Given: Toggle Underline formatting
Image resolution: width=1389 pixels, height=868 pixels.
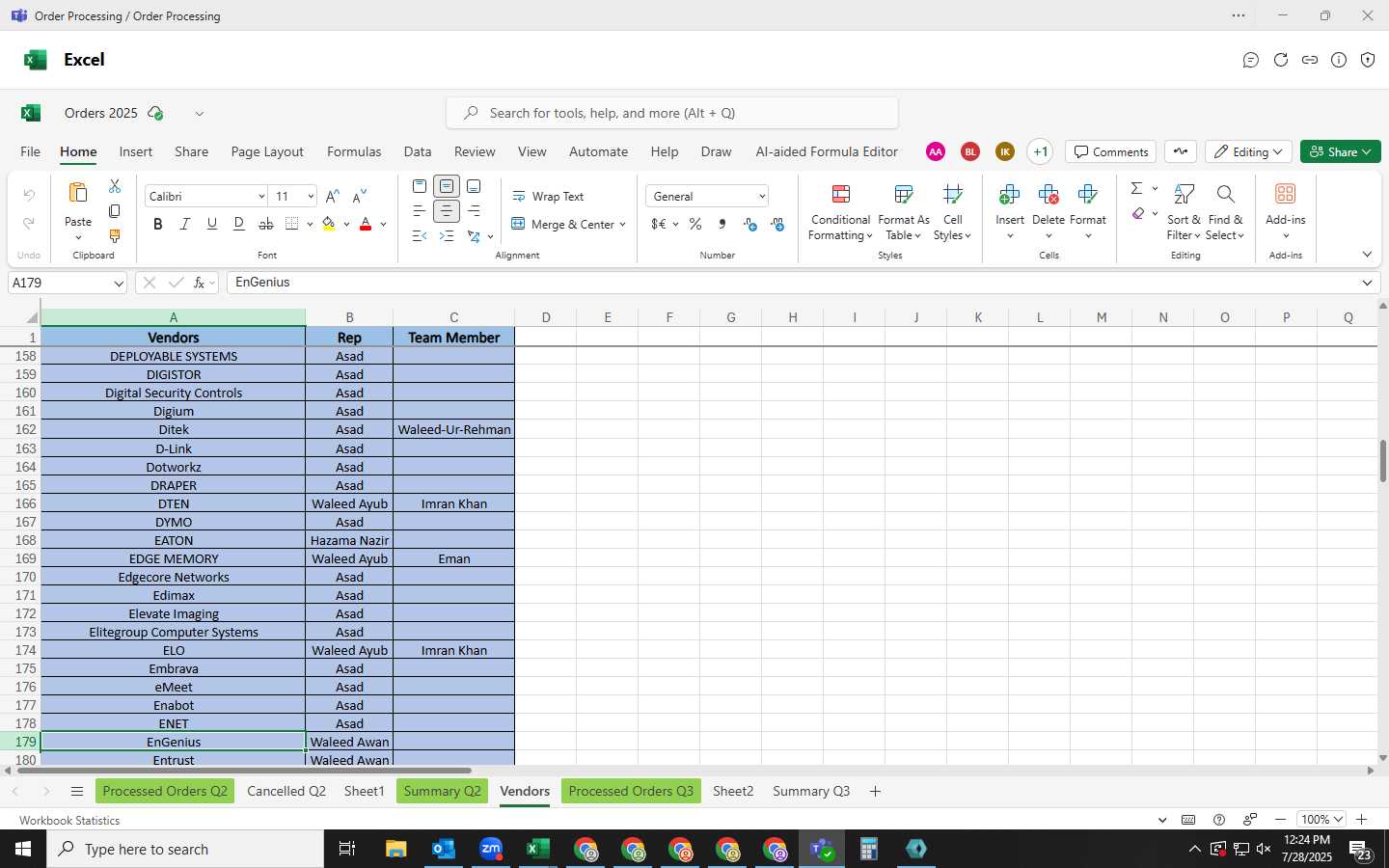Looking at the screenshot, I should coord(212,224).
